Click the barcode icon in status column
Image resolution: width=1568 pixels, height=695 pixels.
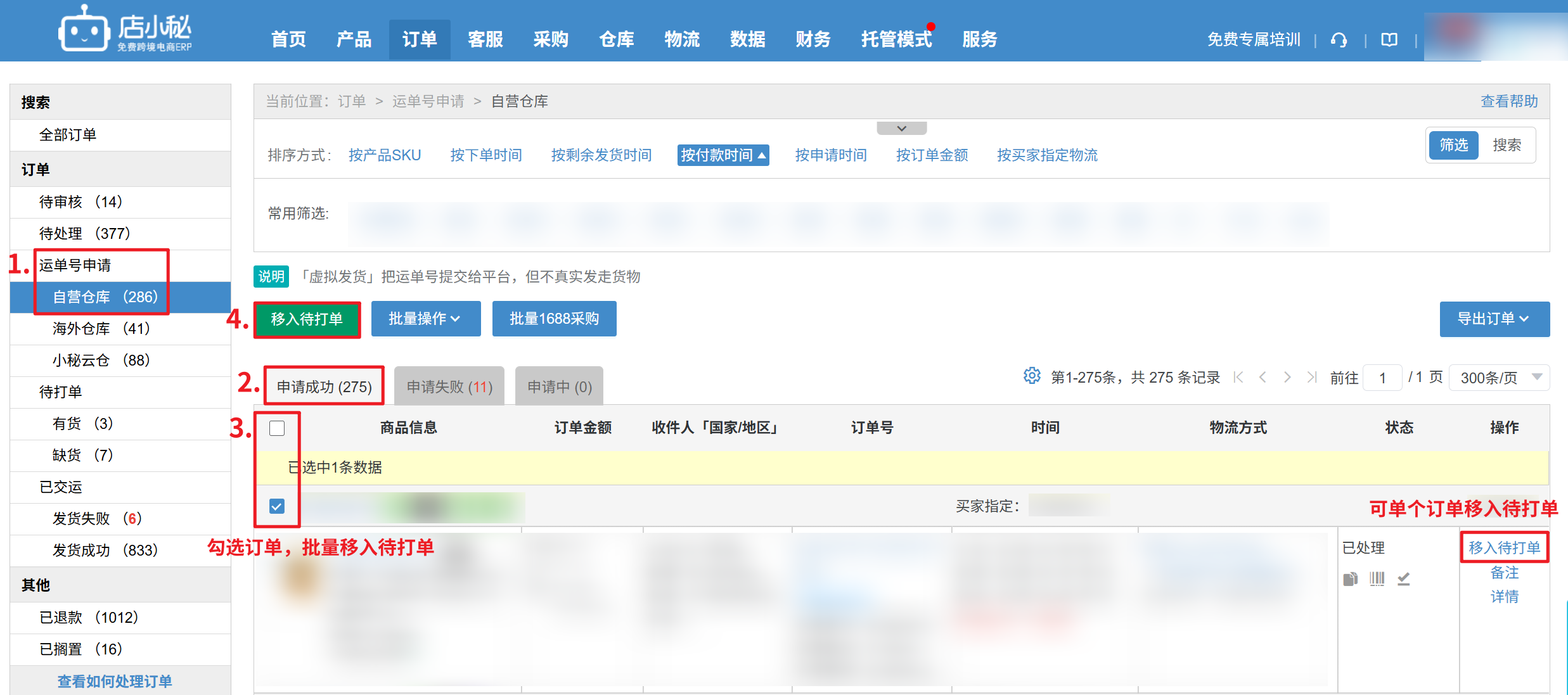(1377, 578)
